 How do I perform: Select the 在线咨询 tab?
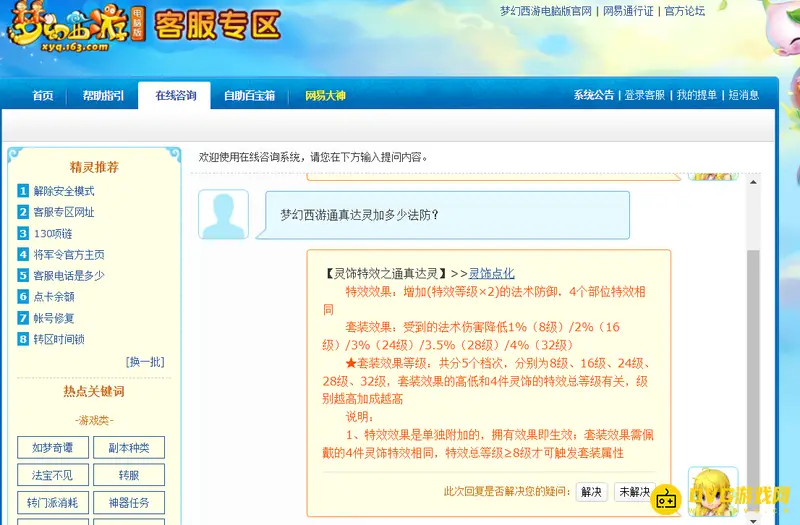click(175, 95)
